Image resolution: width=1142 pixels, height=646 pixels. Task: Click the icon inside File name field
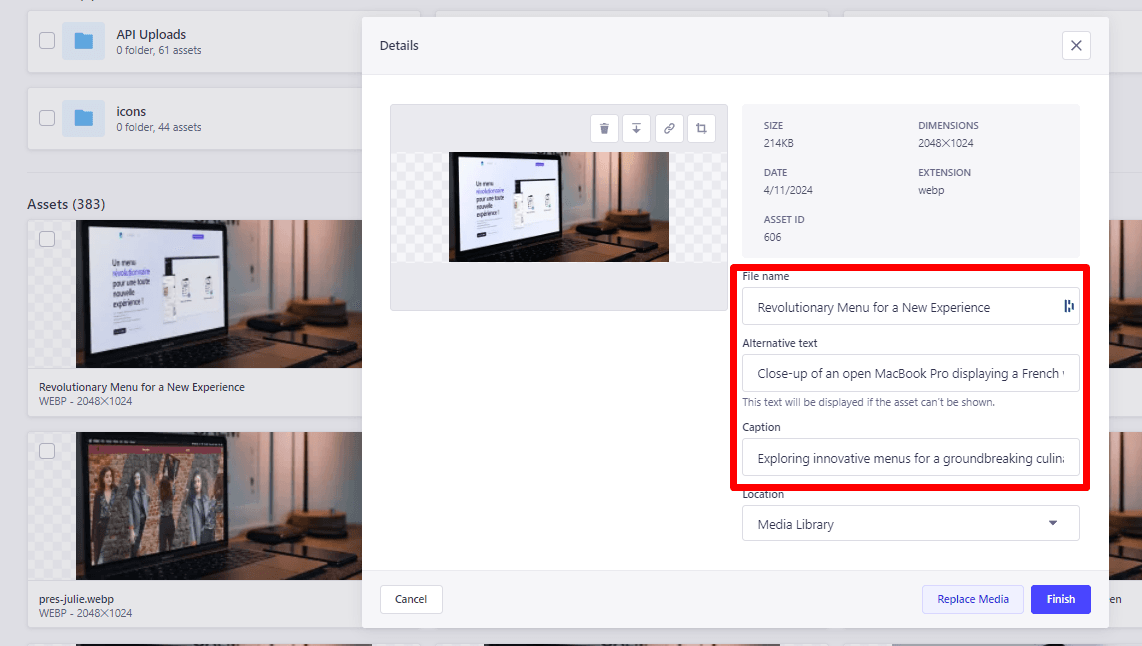click(x=1068, y=307)
